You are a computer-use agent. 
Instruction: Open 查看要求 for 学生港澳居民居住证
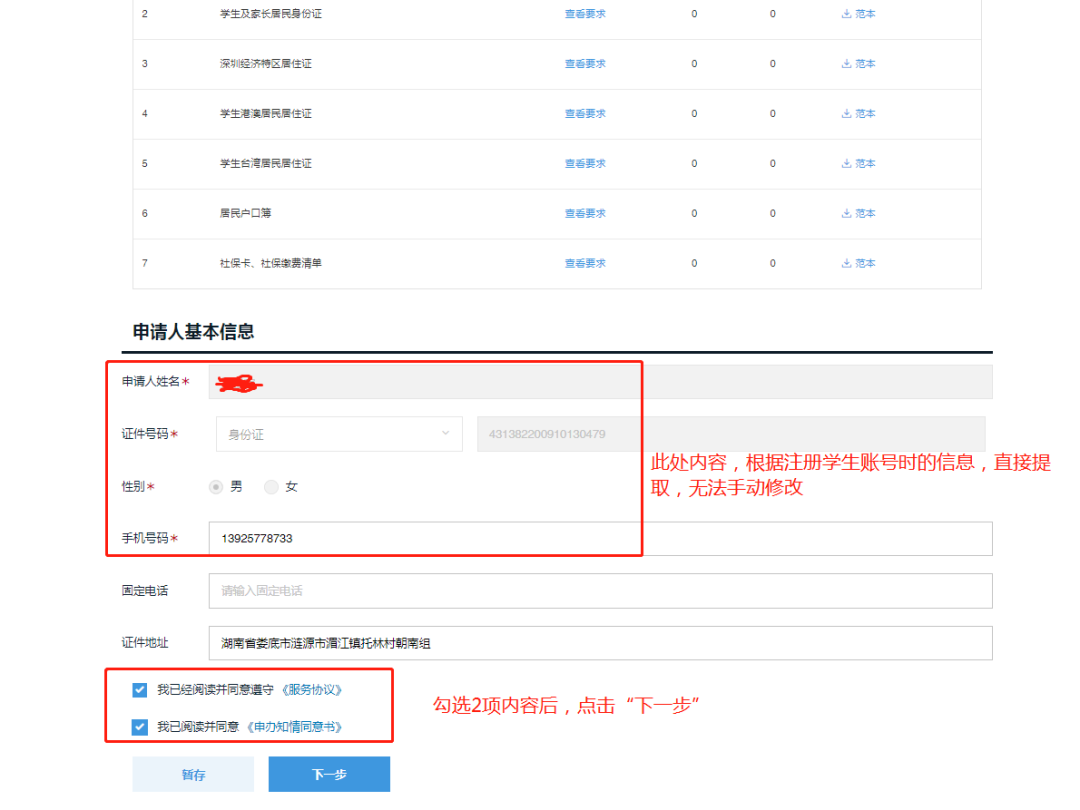click(584, 113)
